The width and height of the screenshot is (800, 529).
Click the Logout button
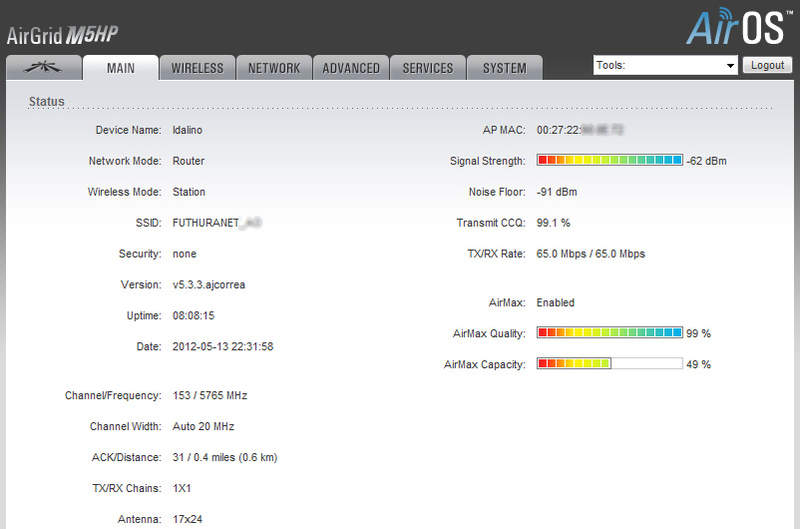tap(767, 65)
